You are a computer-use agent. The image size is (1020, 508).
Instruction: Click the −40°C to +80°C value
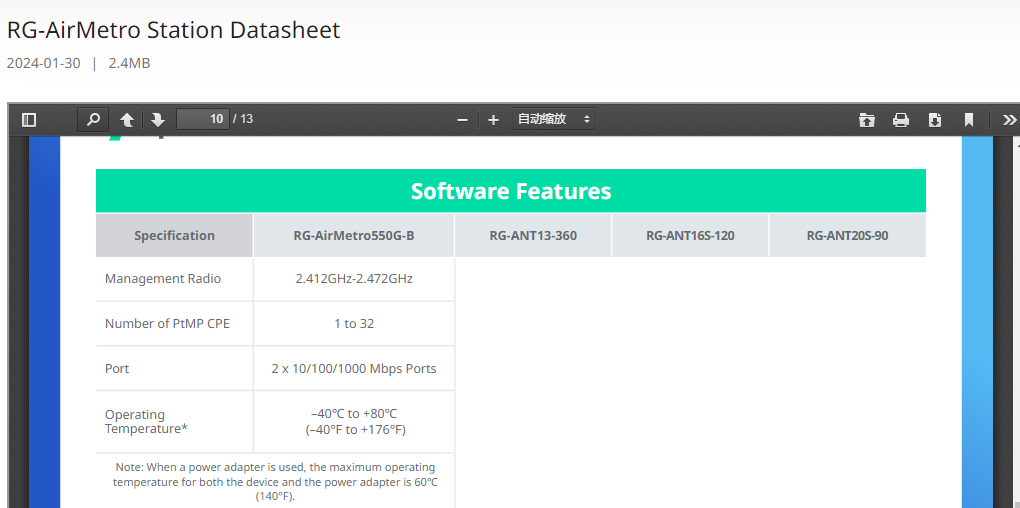click(355, 414)
